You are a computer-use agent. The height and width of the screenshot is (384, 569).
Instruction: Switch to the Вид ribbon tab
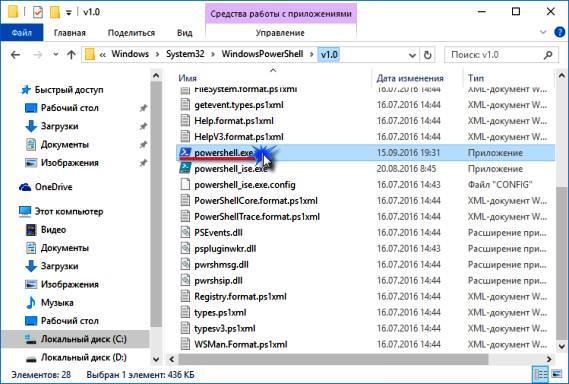(185, 33)
